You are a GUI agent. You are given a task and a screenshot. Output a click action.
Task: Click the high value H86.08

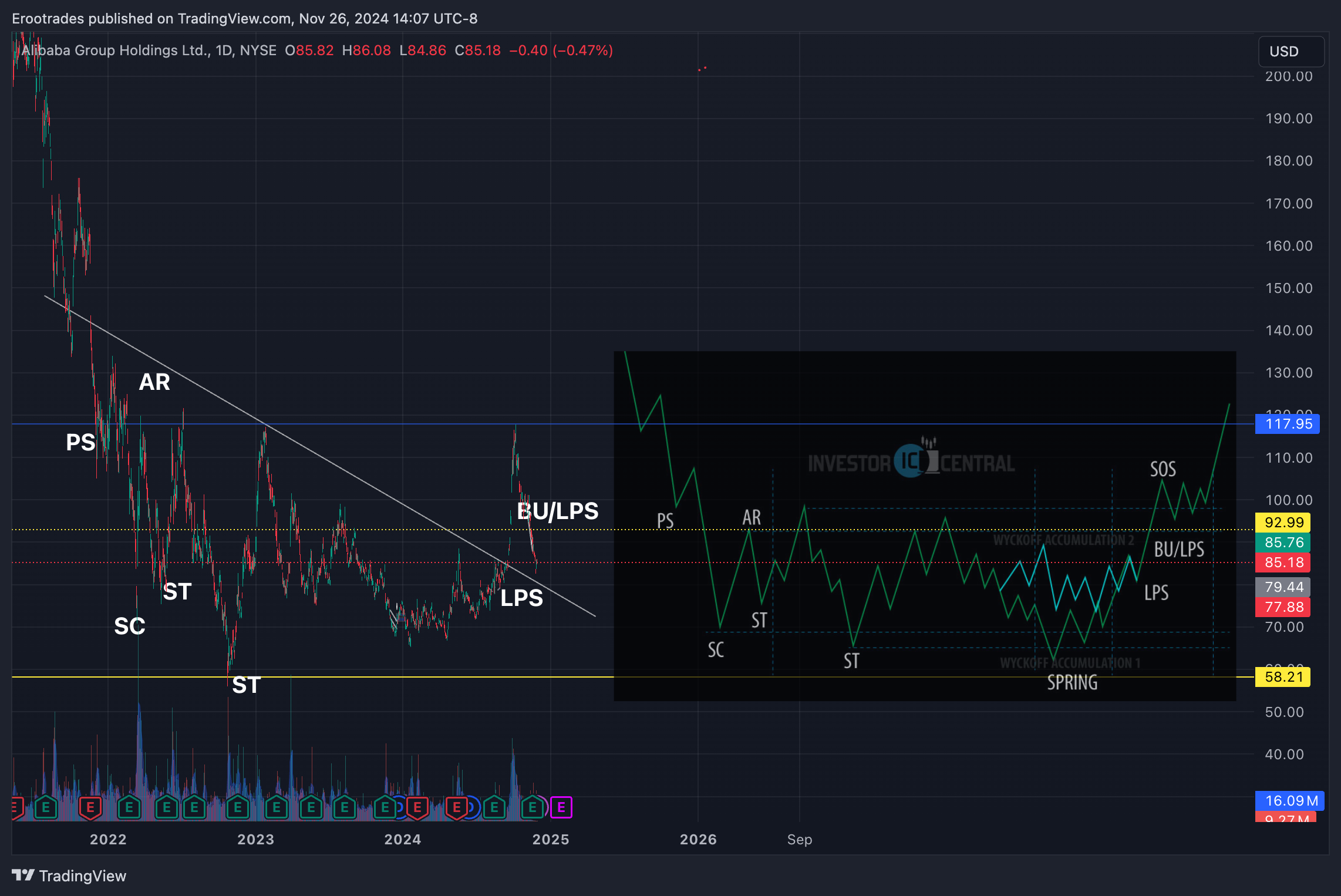[x=366, y=50]
